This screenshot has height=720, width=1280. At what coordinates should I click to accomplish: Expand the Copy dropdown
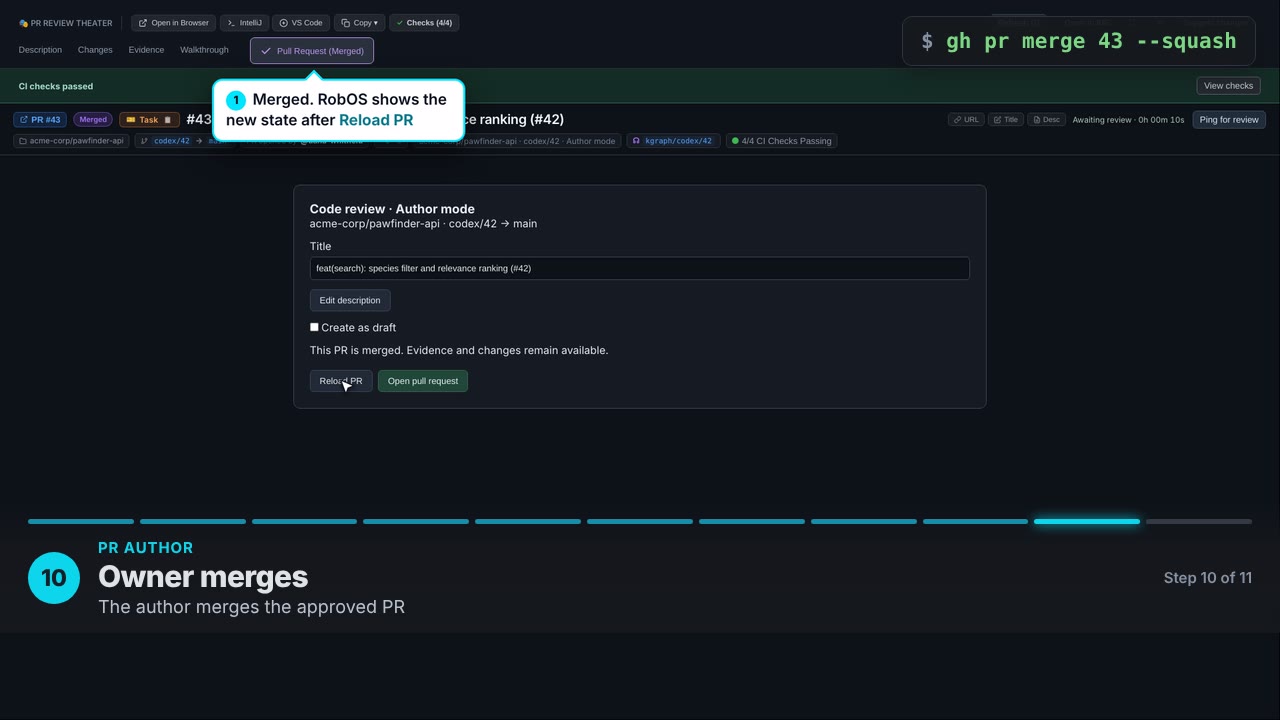tap(359, 23)
